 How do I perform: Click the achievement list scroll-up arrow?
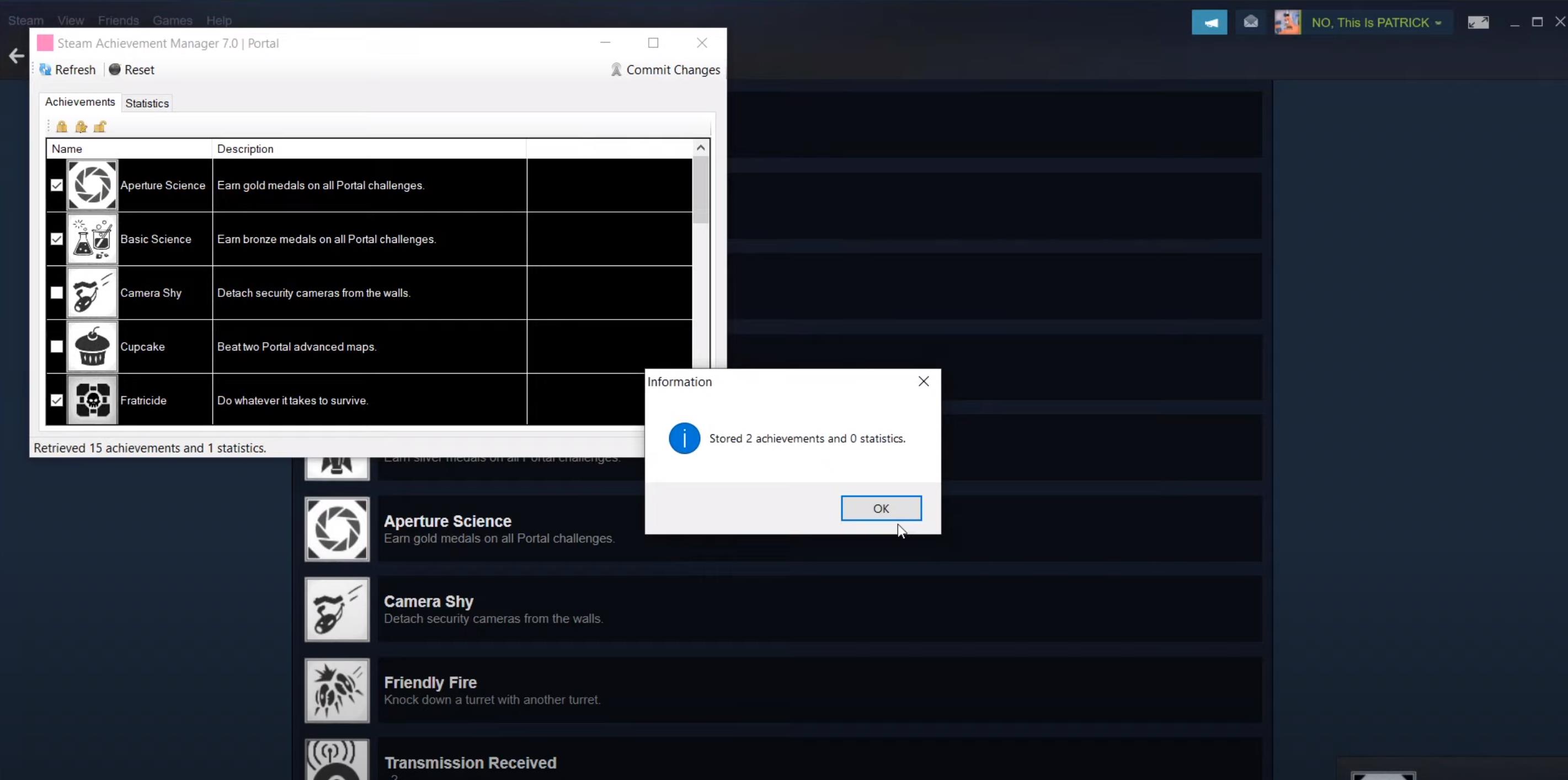[701, 148]
